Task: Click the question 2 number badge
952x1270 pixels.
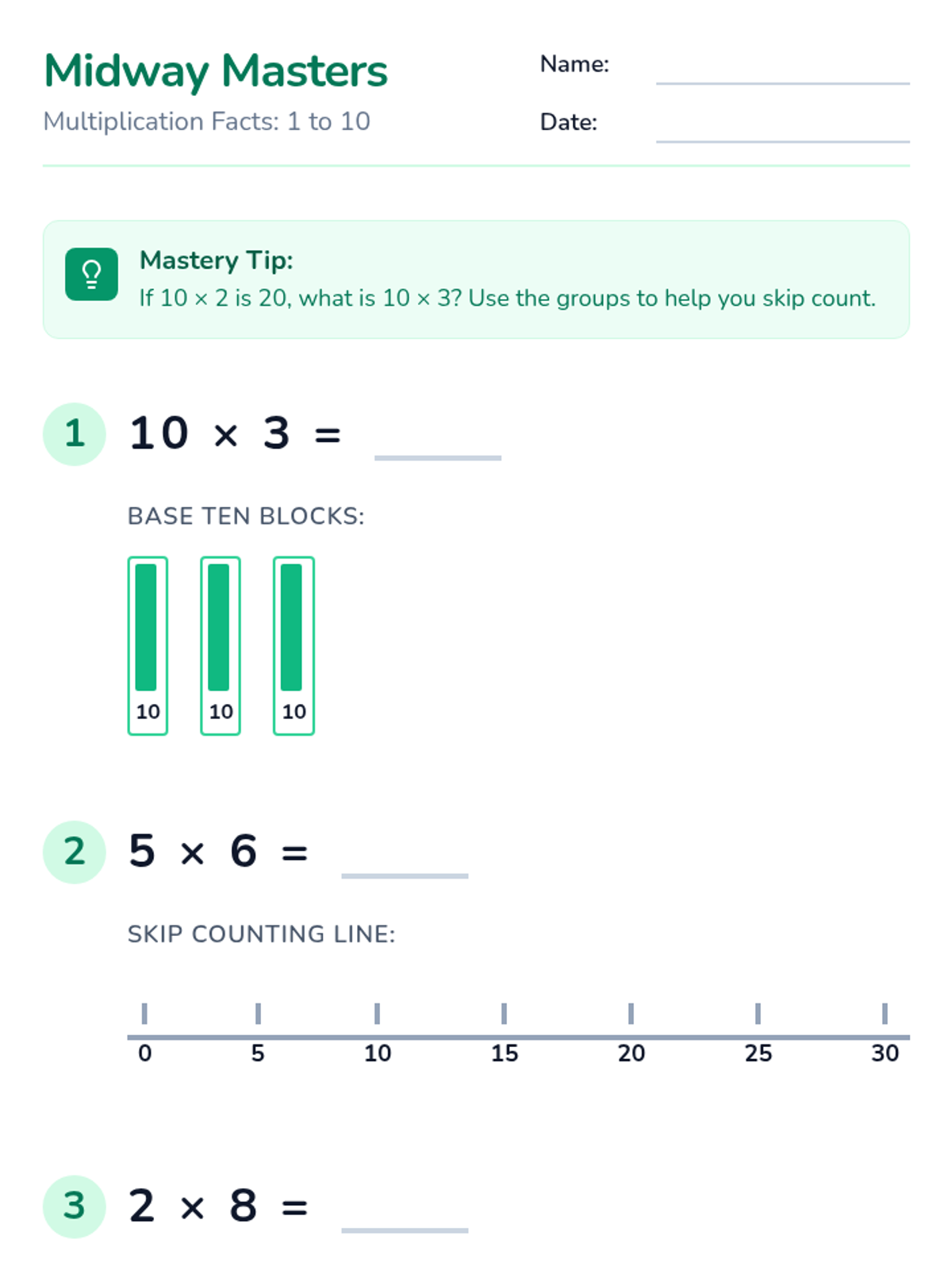Action: (75, 852)
